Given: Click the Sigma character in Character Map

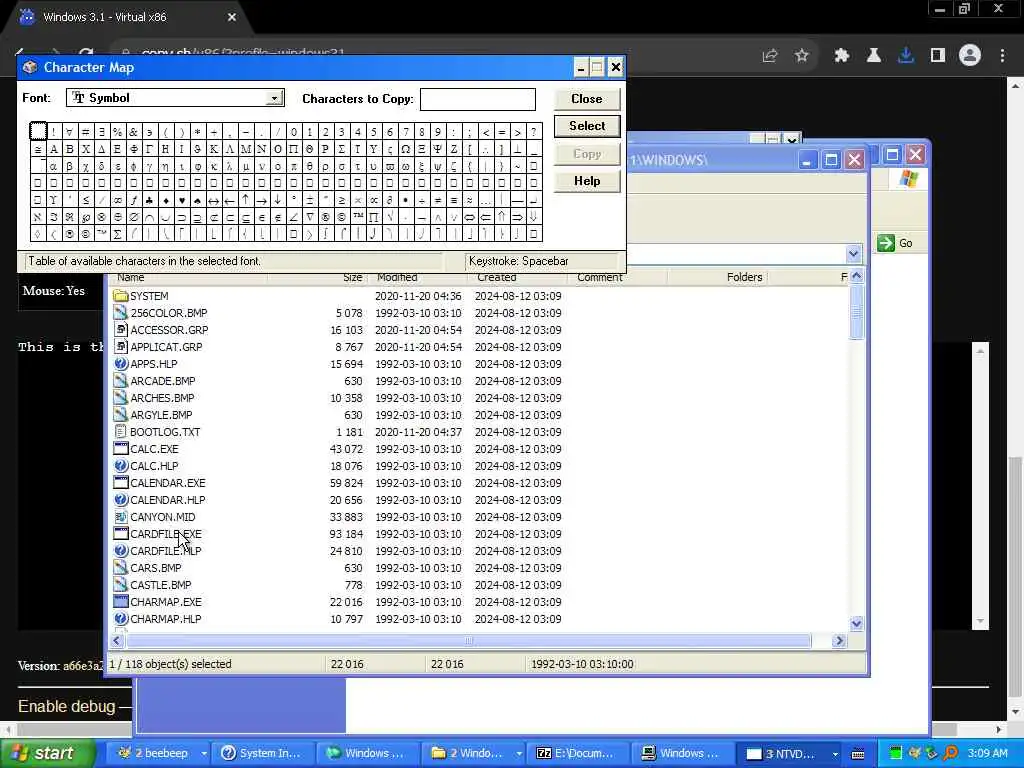Looking at the screenshot, I should [342, 149].
